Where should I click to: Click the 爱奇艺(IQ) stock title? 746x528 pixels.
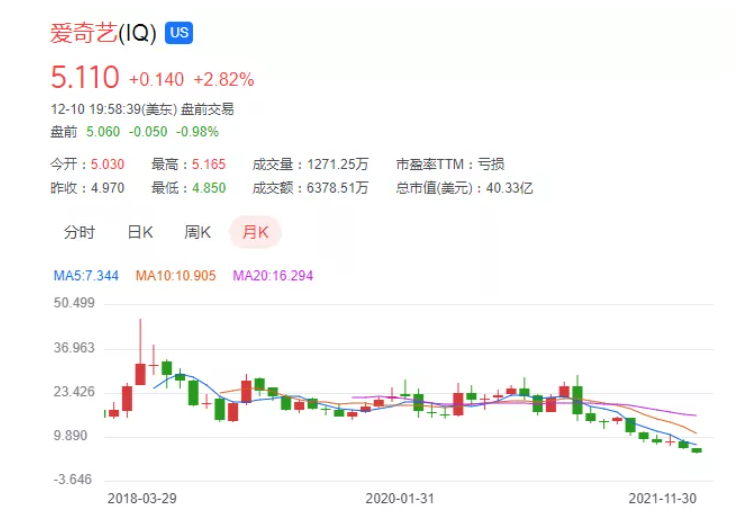tap(103, 33)
